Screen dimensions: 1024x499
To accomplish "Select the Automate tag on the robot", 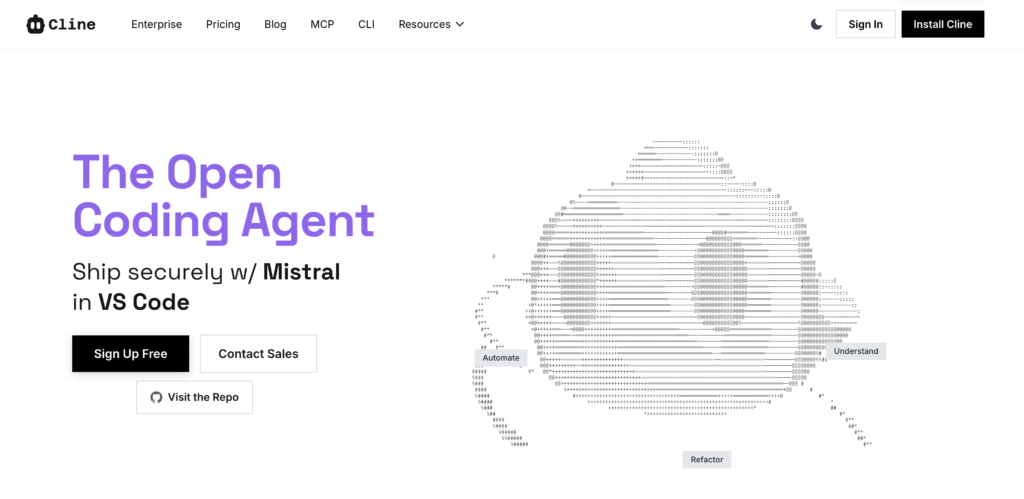I will 501,357.
